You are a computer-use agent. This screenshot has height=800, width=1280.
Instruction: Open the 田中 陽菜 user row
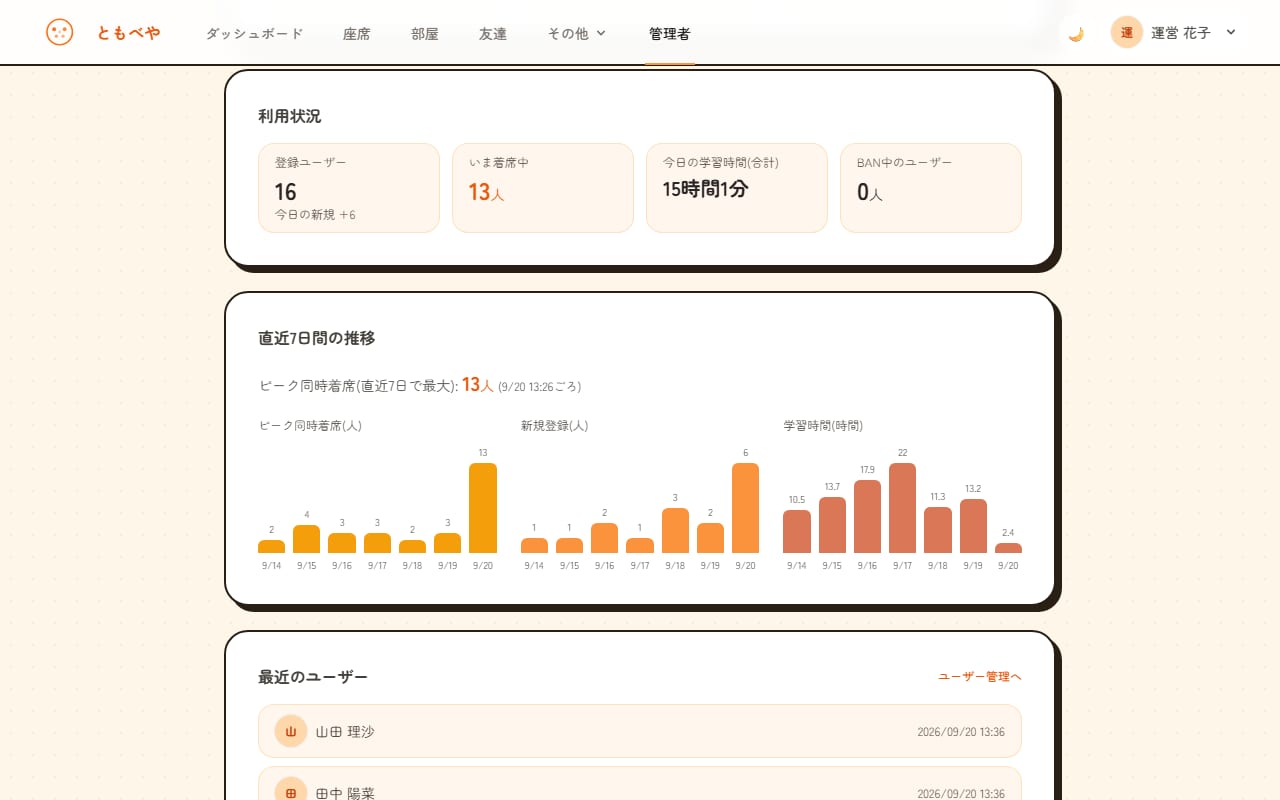pos(640,784)
